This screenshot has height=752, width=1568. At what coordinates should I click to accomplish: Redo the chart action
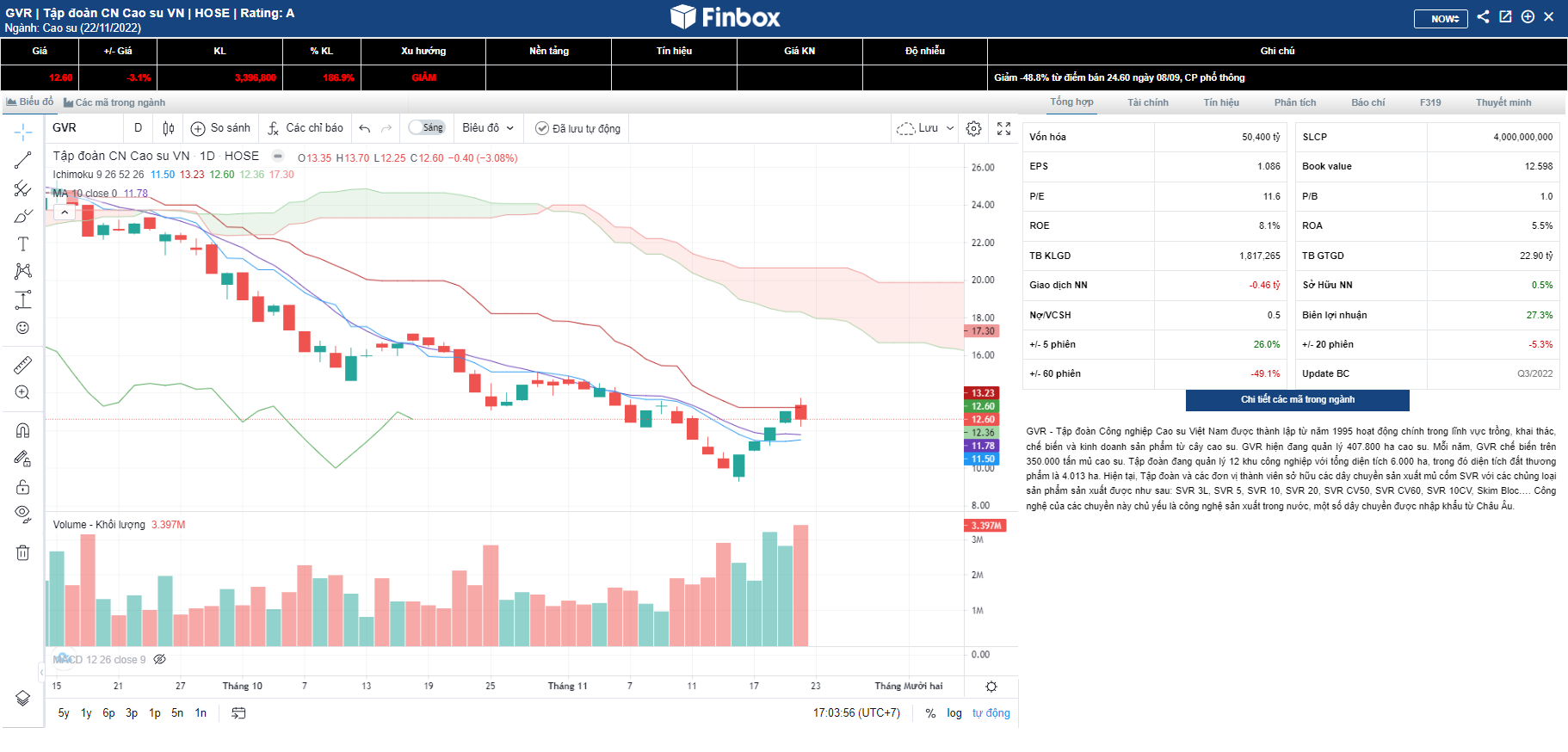click(x=387, y=128)
